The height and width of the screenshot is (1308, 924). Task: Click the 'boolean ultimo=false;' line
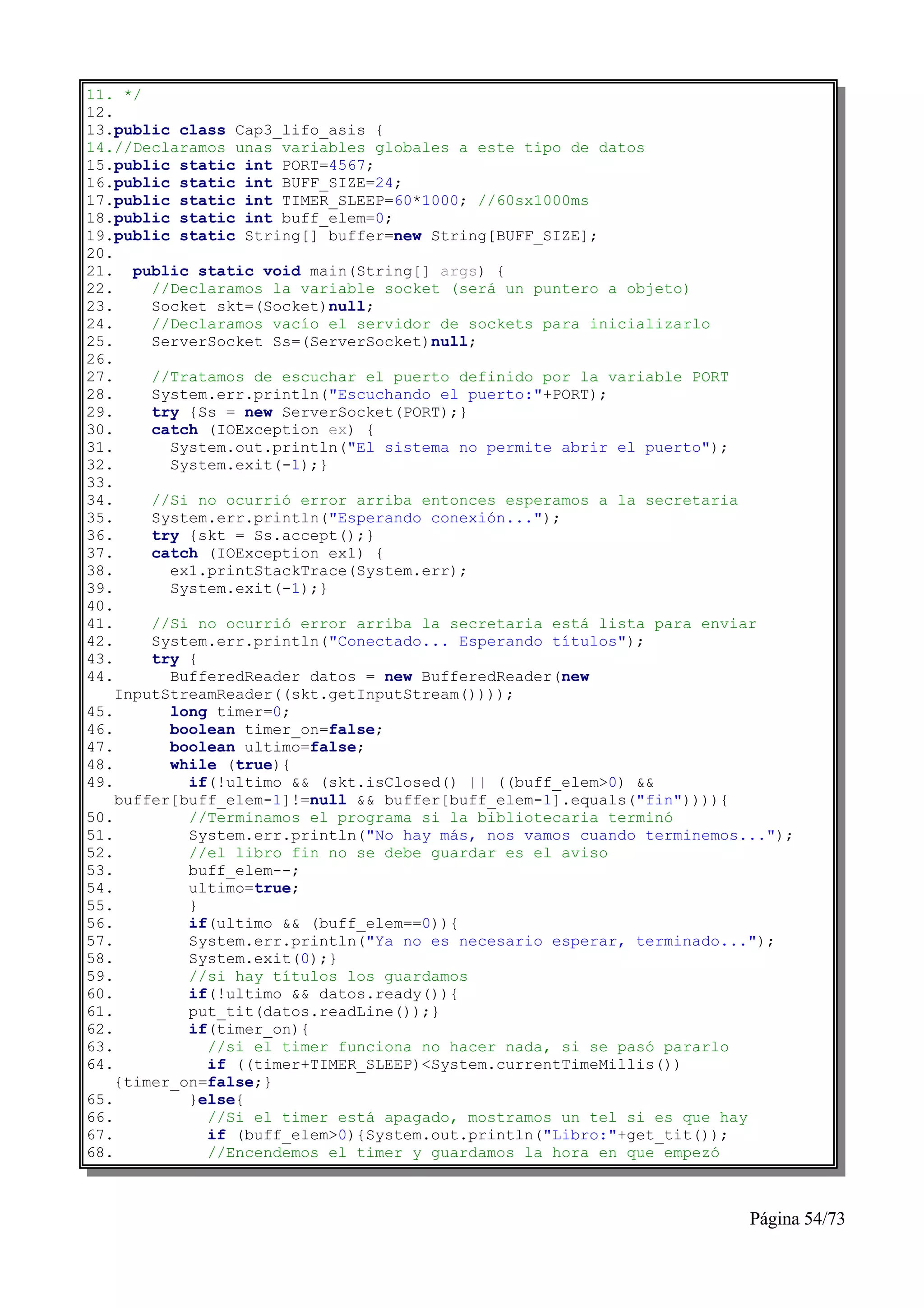coord(267,748)
